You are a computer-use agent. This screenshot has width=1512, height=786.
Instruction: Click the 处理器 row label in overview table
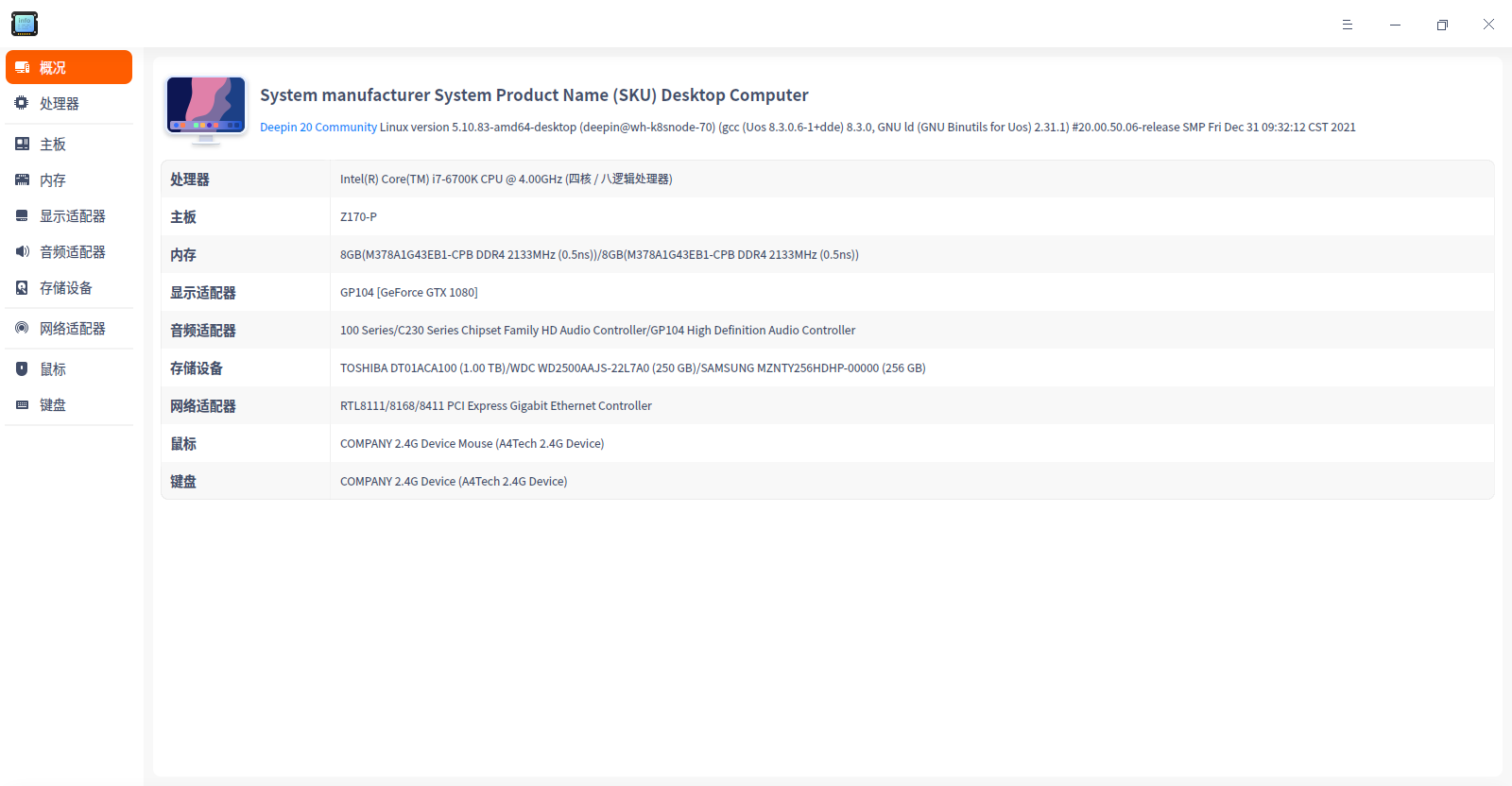coord(190,179)
